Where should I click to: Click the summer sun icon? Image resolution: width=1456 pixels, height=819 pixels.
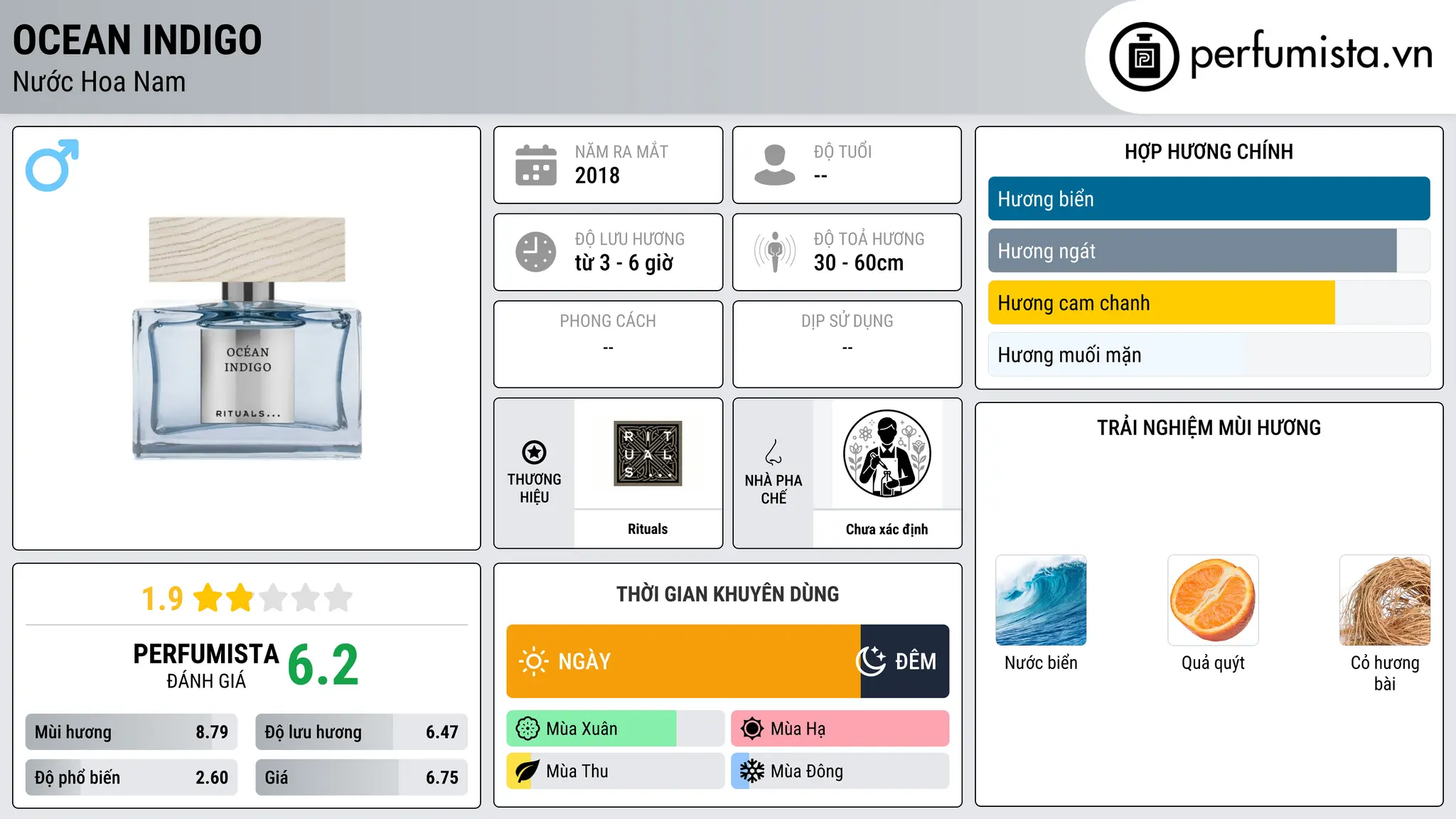pos(751,729)
